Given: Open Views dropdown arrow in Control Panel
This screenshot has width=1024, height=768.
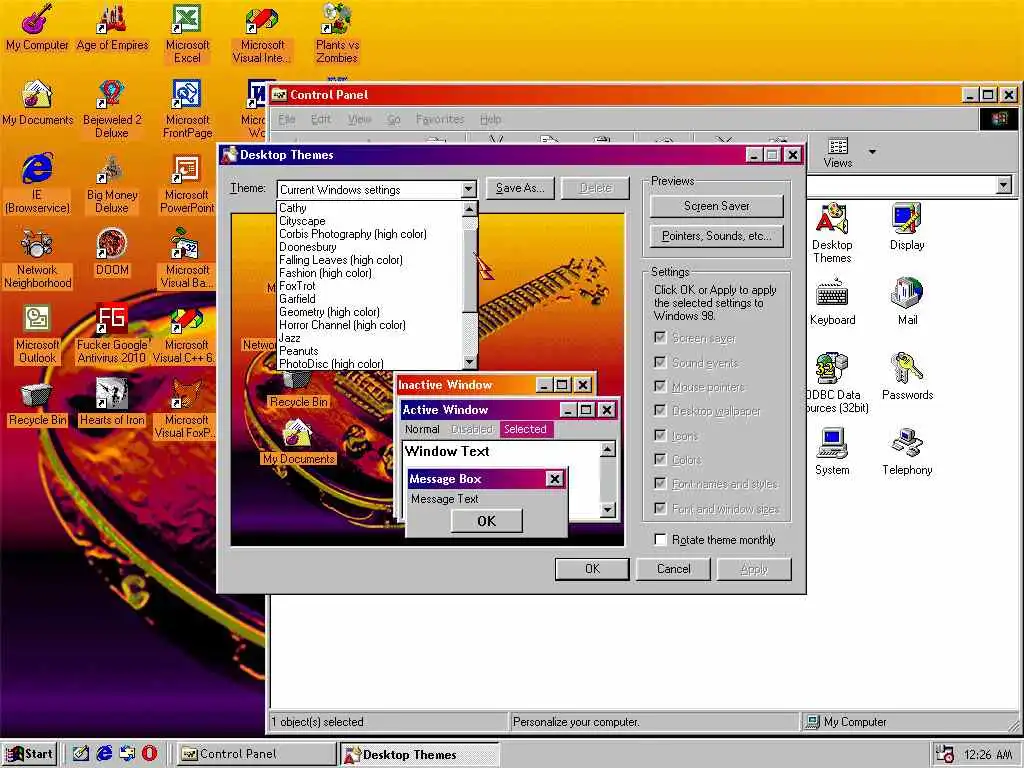Looking at the screenshot, I should [x=872, y=152].
